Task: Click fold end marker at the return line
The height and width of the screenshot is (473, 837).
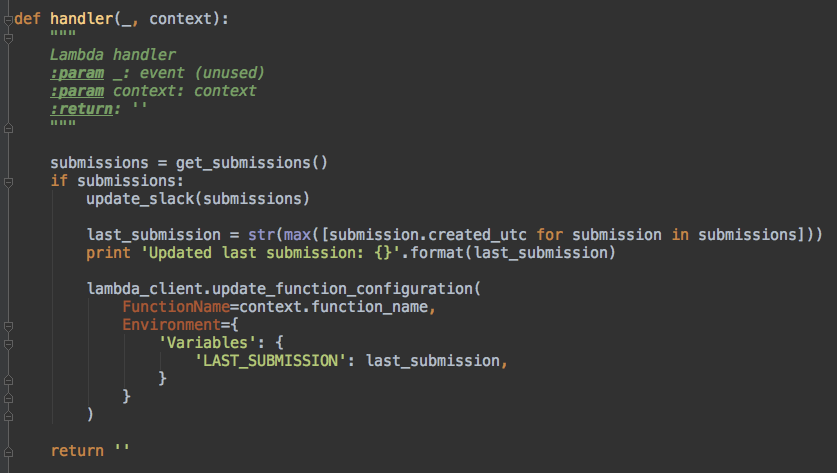Action: coord(7,451)
